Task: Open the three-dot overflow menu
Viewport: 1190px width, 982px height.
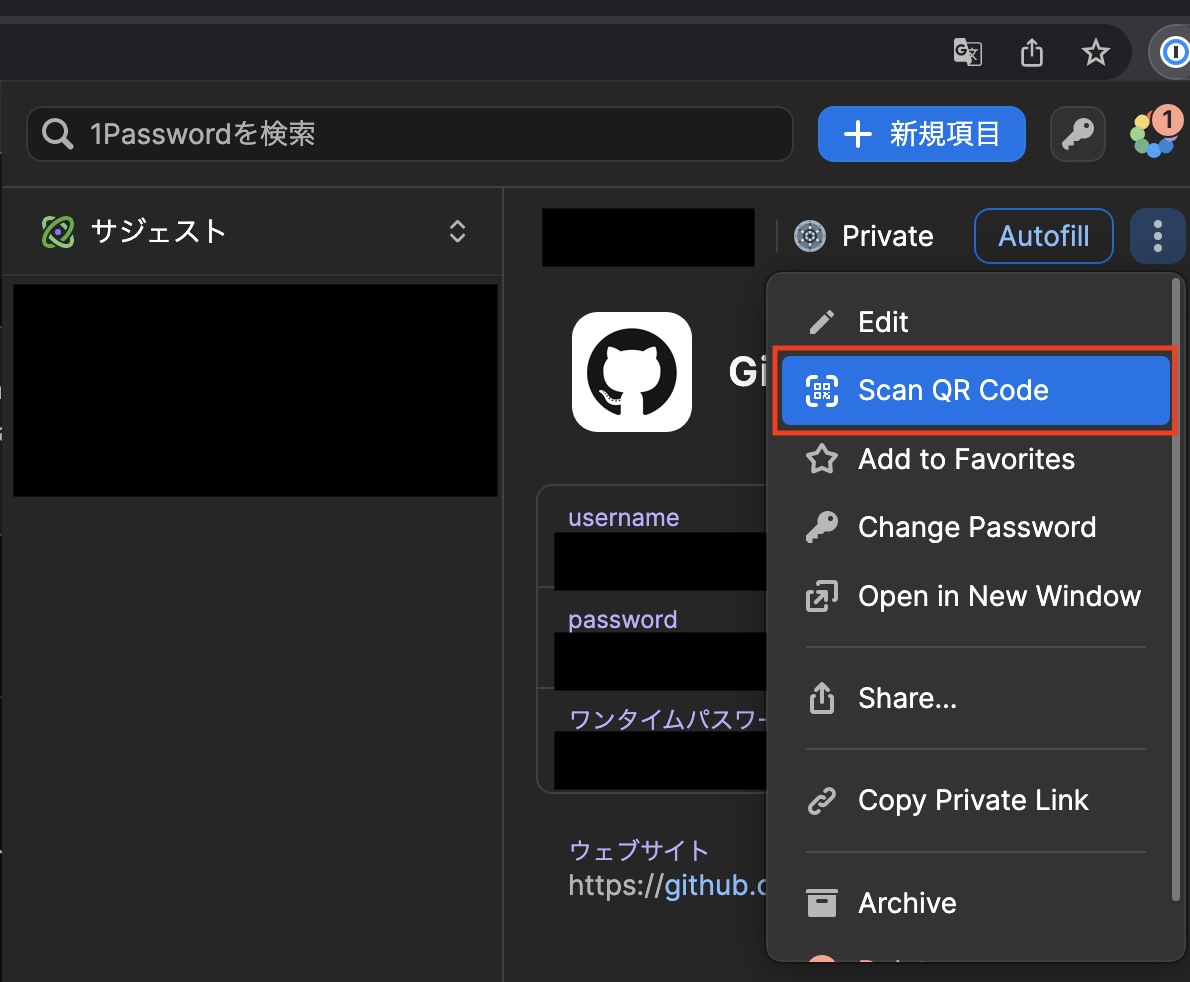Action: pos(1157,236)
